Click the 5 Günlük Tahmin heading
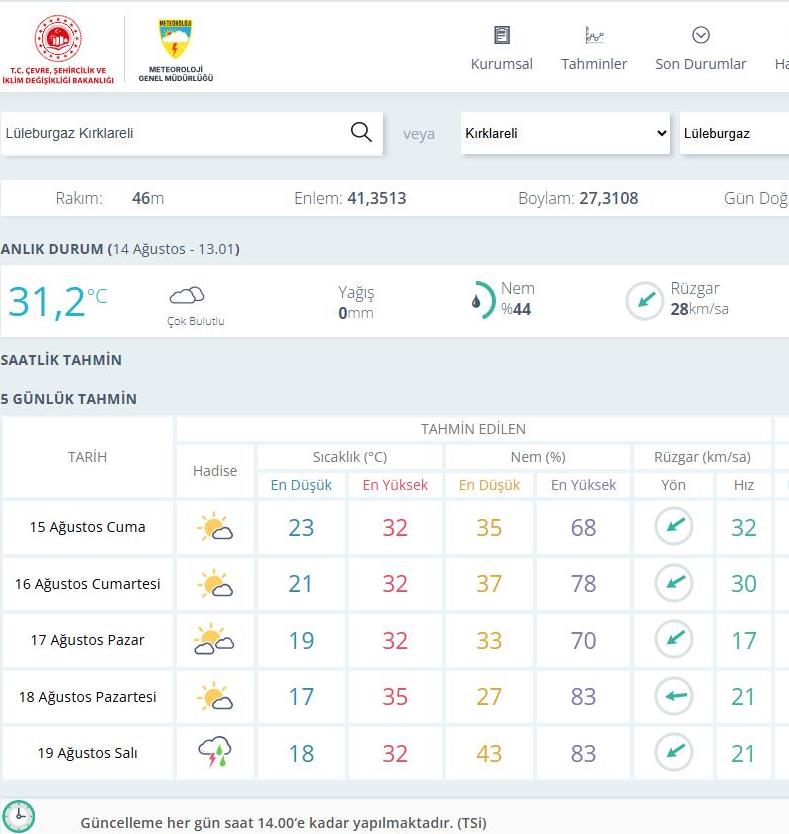The width and height of the screenshot is (789, 834). coord(69,399)
